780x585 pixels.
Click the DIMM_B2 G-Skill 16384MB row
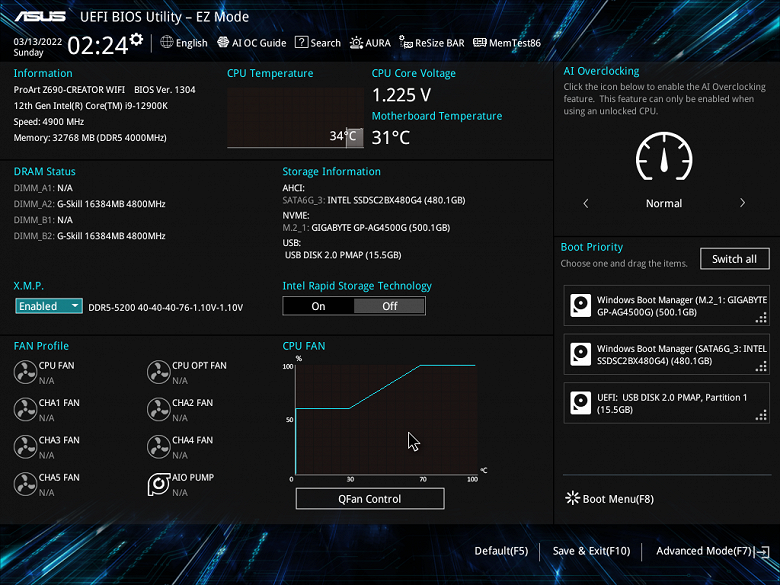pyautogui.click(x=90, y=236)
